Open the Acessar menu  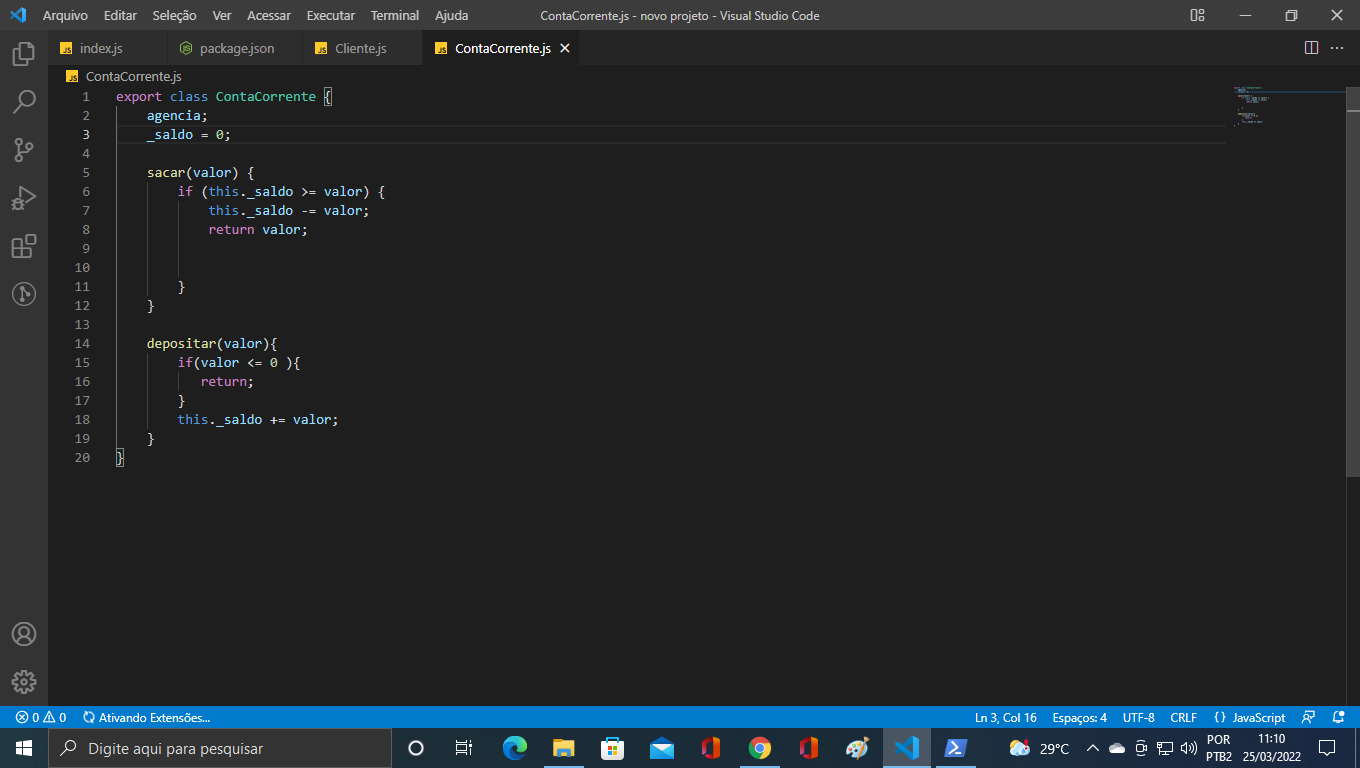(x=269, y=15)
